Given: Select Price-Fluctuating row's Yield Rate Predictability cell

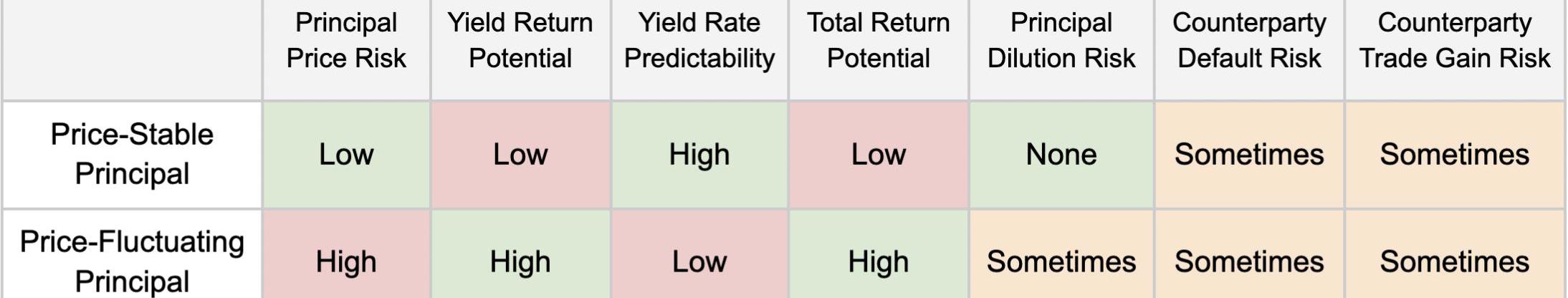Looking at the screenshot, I should 699,262.
